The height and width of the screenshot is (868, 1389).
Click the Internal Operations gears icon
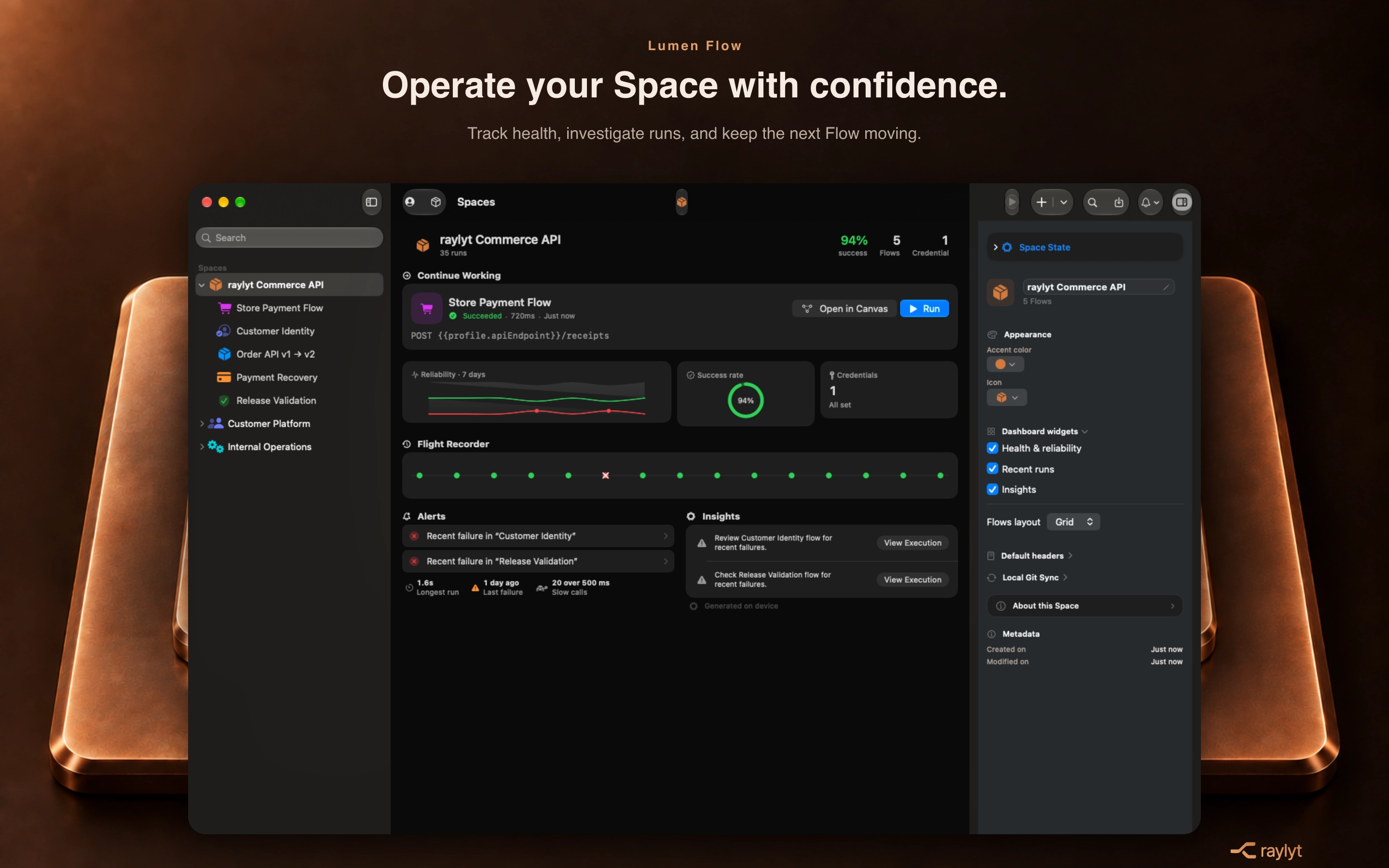pyautogui.click(x=216, y=447)
